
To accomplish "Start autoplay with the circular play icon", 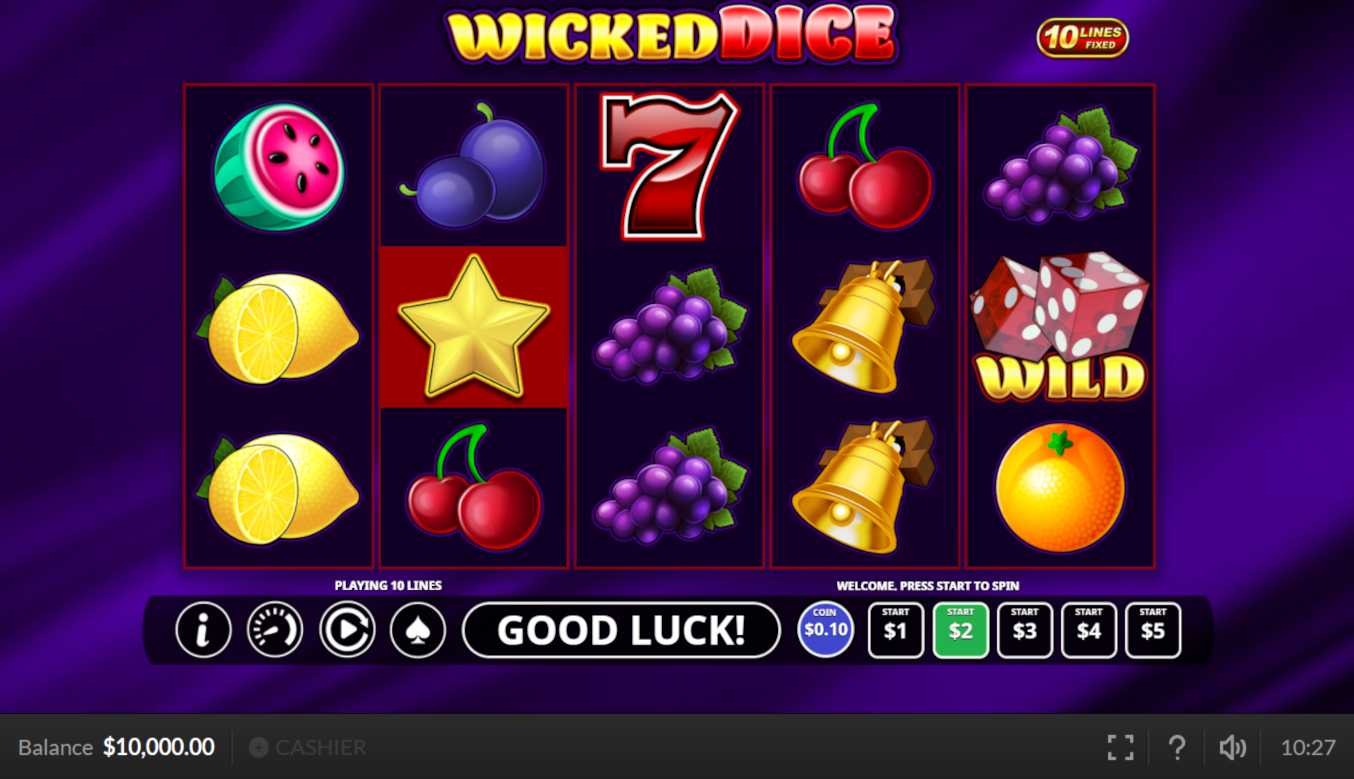I will (x=347, y=630).
